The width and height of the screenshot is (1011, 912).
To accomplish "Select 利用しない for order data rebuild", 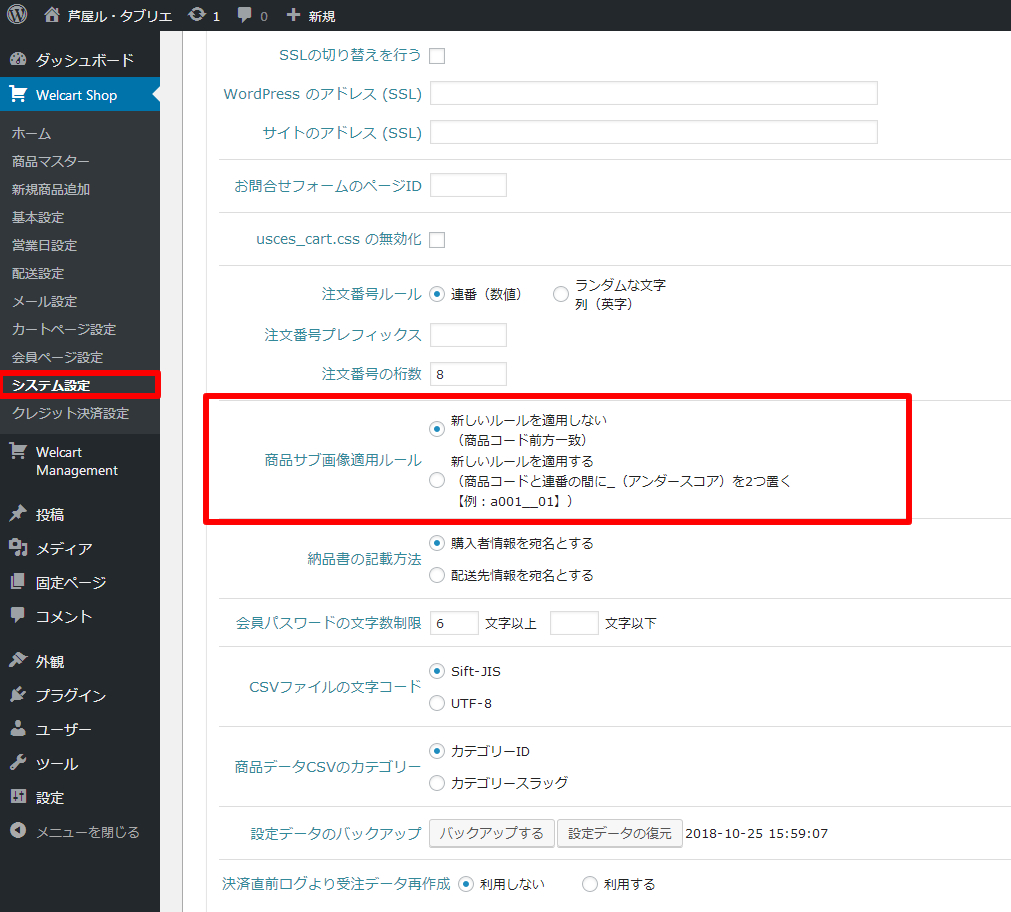I will [466, 884].
